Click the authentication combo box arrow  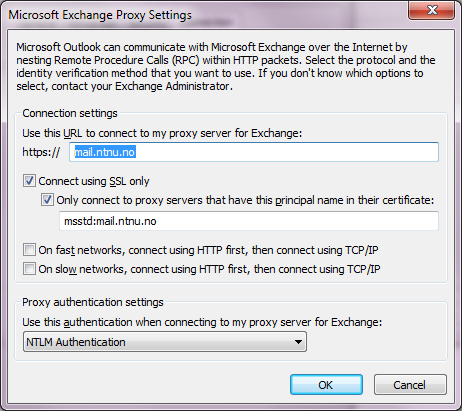pyautogui.click(x=298, y=342)
